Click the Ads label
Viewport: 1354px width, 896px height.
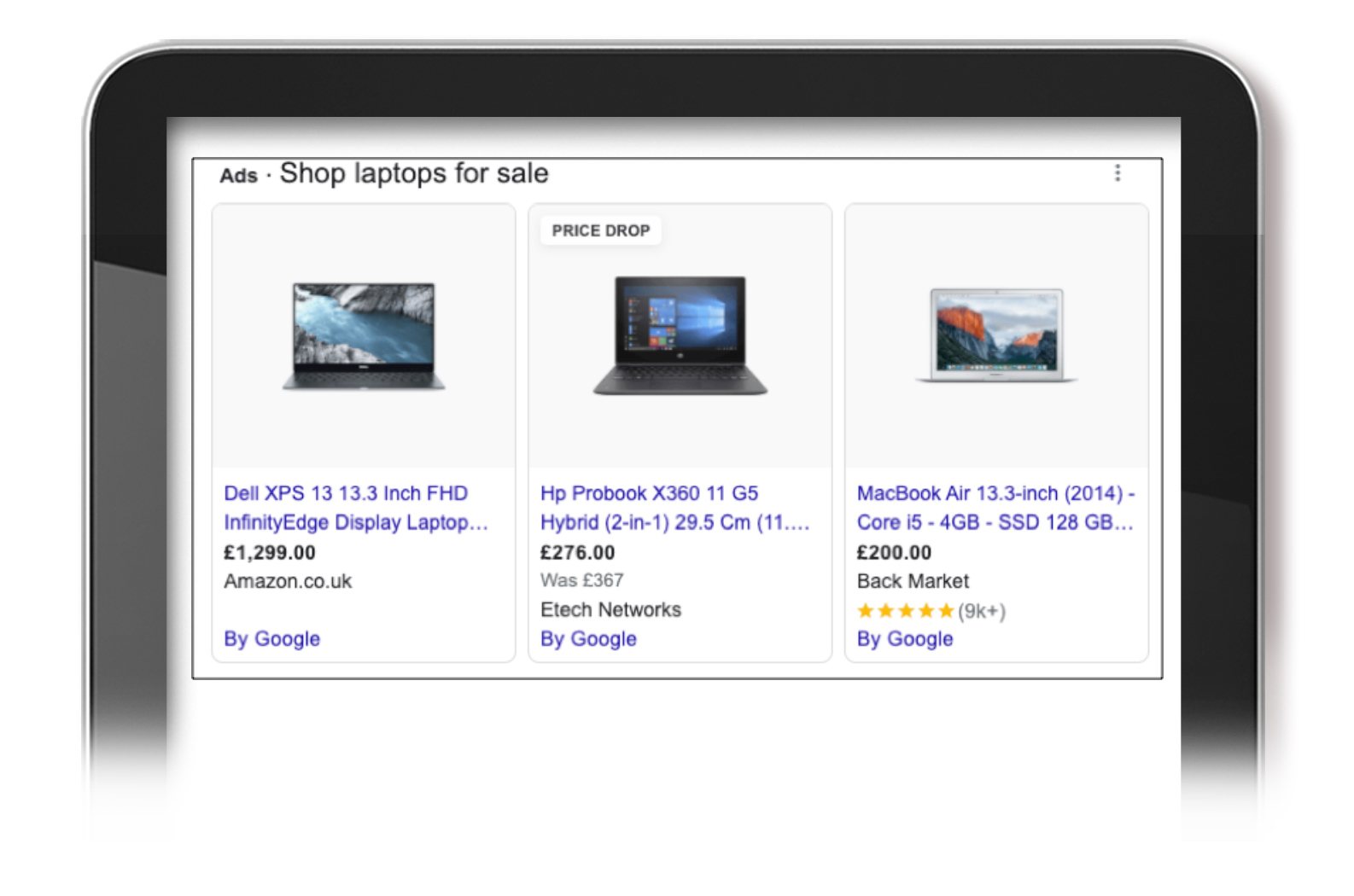[x=238, y=176]
